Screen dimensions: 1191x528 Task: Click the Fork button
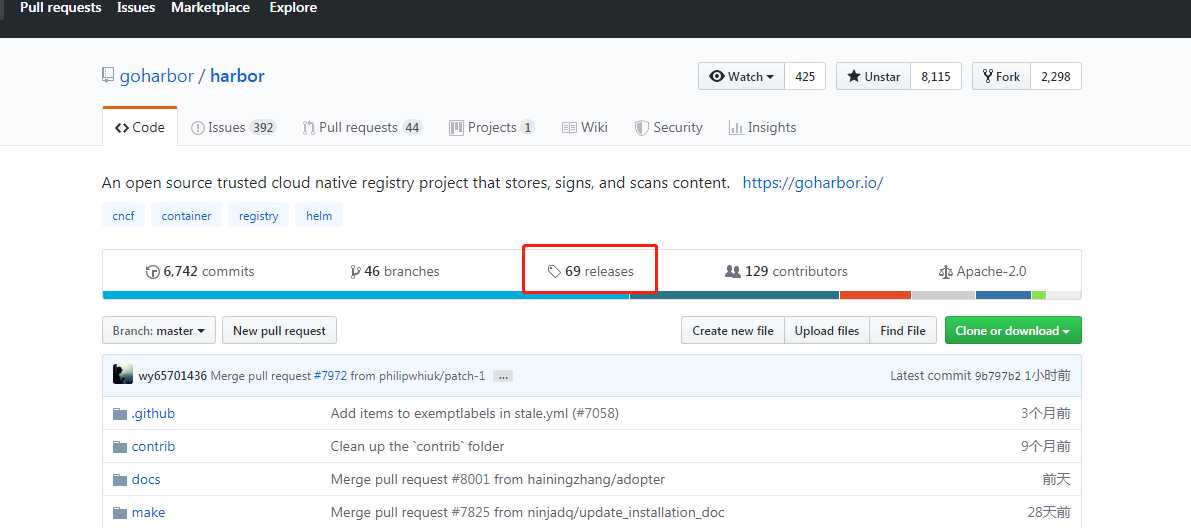tap(1002, 76)
